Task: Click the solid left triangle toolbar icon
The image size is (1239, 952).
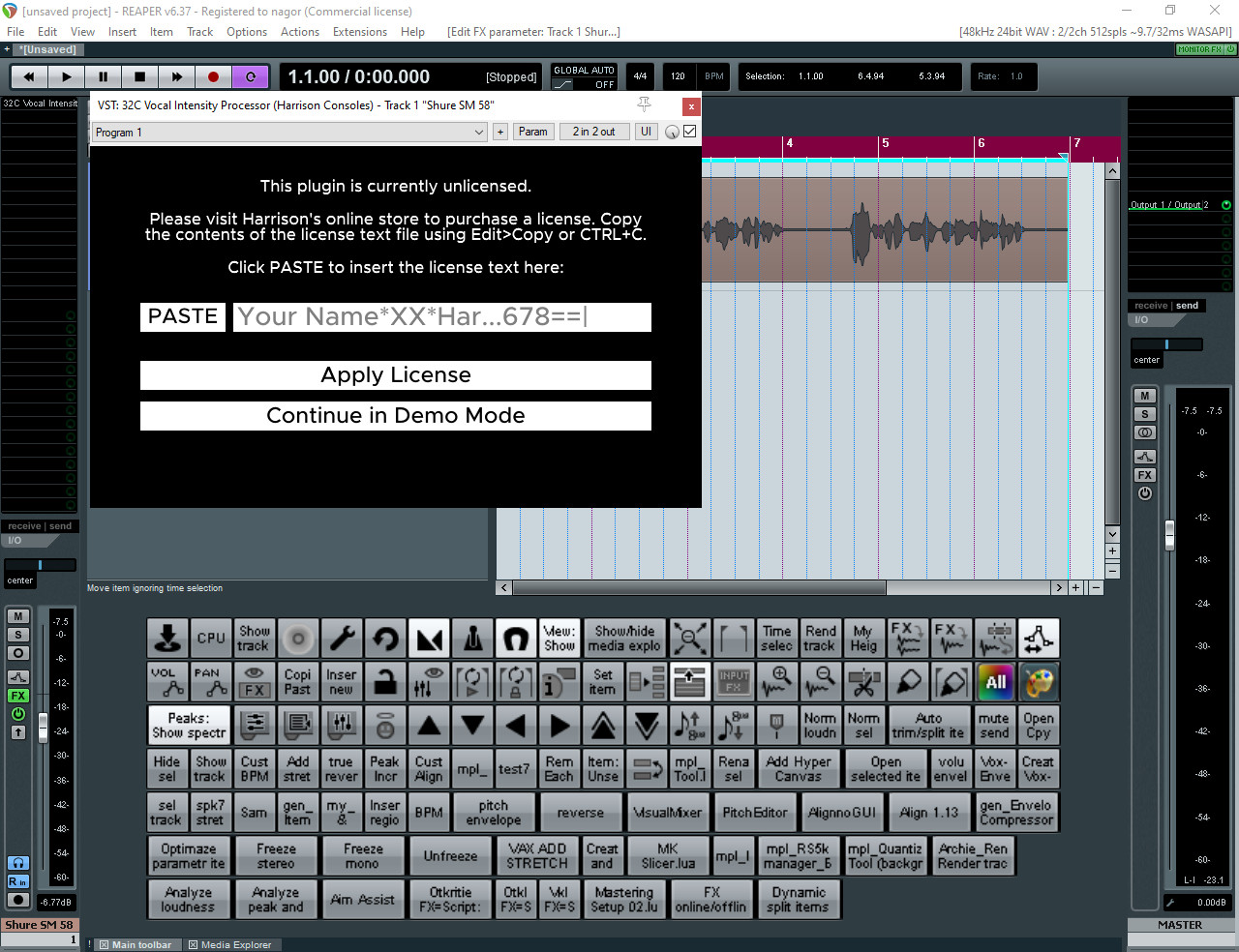Action: coord(516,726)
